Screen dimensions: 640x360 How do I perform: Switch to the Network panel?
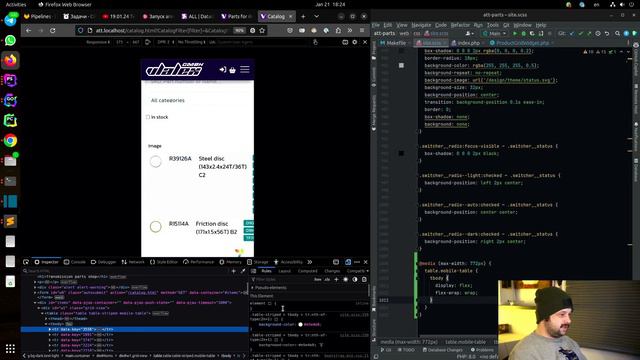point(133,262)
